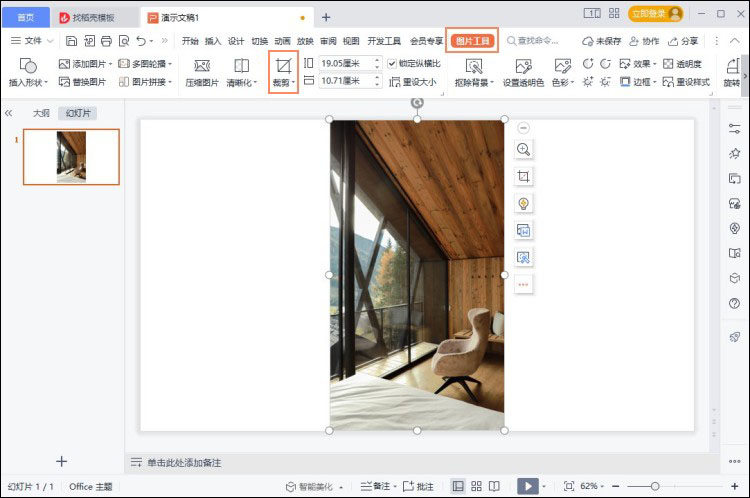Image resolution: width=750 pixels, height=498 pixels.
Task: Open the Color (色彩) adjustment icon
Action: pyautogui.click(x=562, y=66)
